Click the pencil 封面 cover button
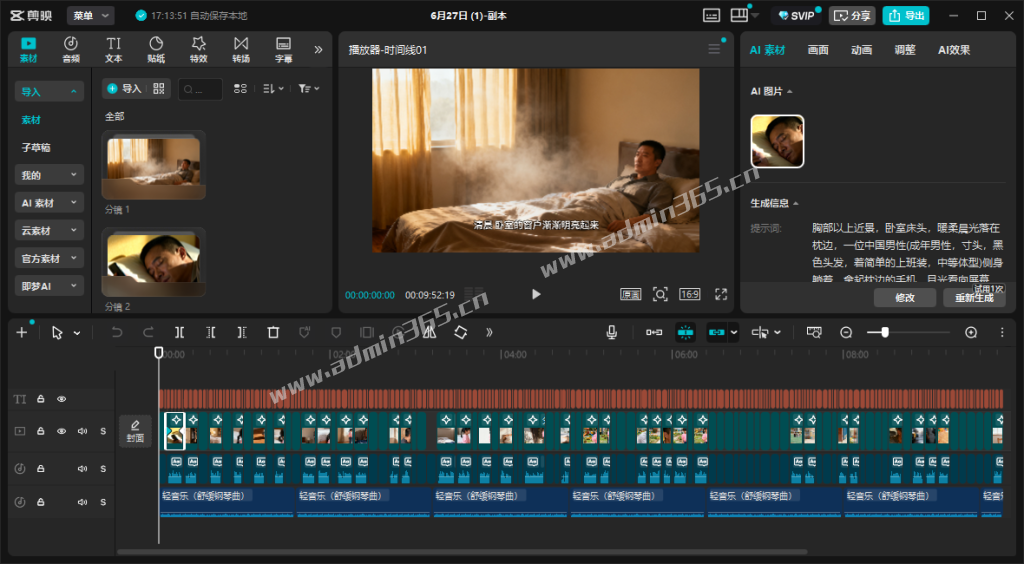This screenshot has height=564, width=1024. (135, 431)
